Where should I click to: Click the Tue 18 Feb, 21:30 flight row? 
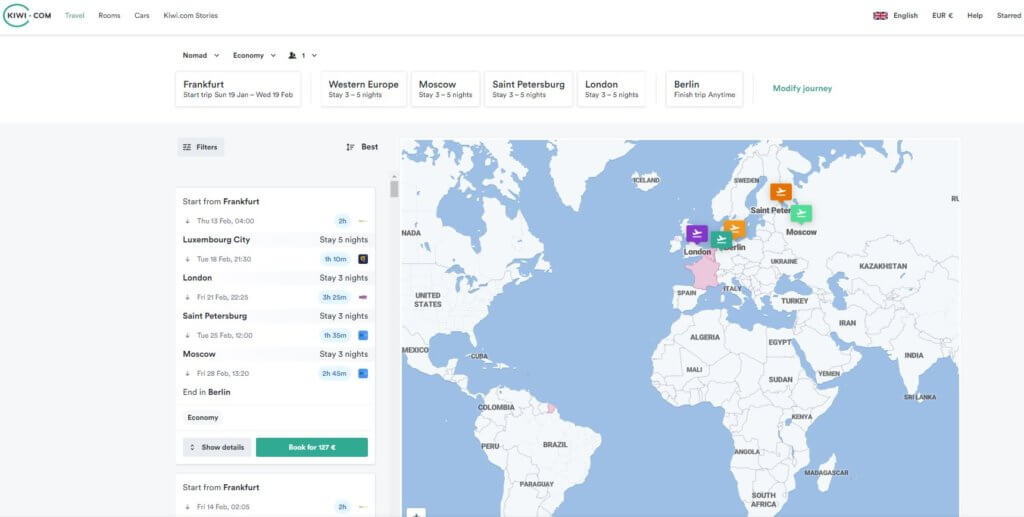(x=275, y=259)
